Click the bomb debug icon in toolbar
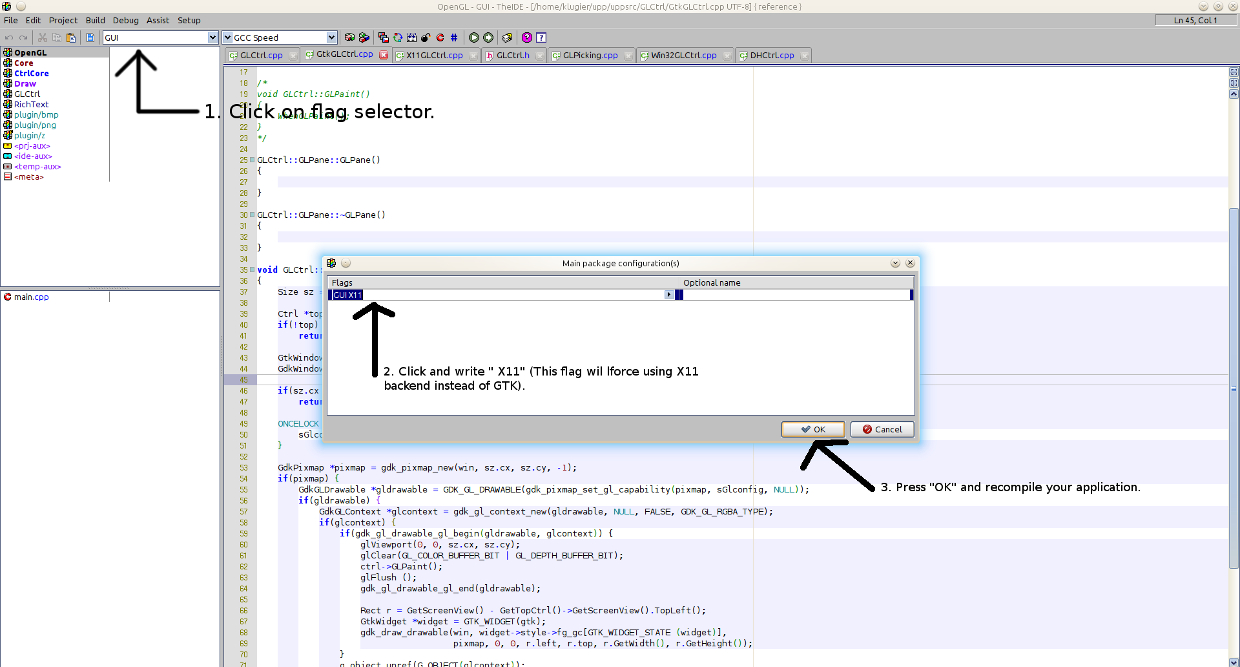This screenshot has width=1240, height=667. [426, 38]
